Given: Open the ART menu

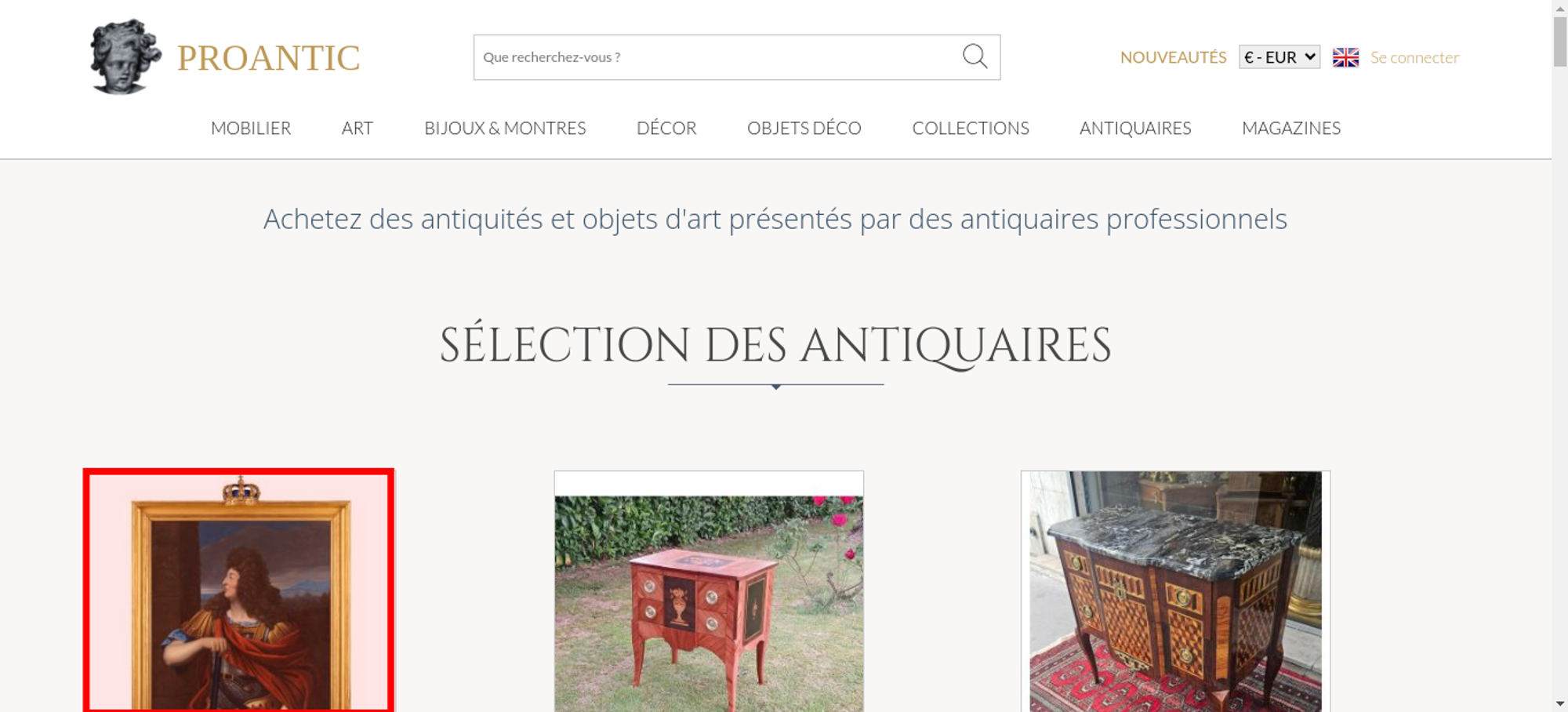Looking at the screenshot, I should pyautogui.click(x=358, y=128).
